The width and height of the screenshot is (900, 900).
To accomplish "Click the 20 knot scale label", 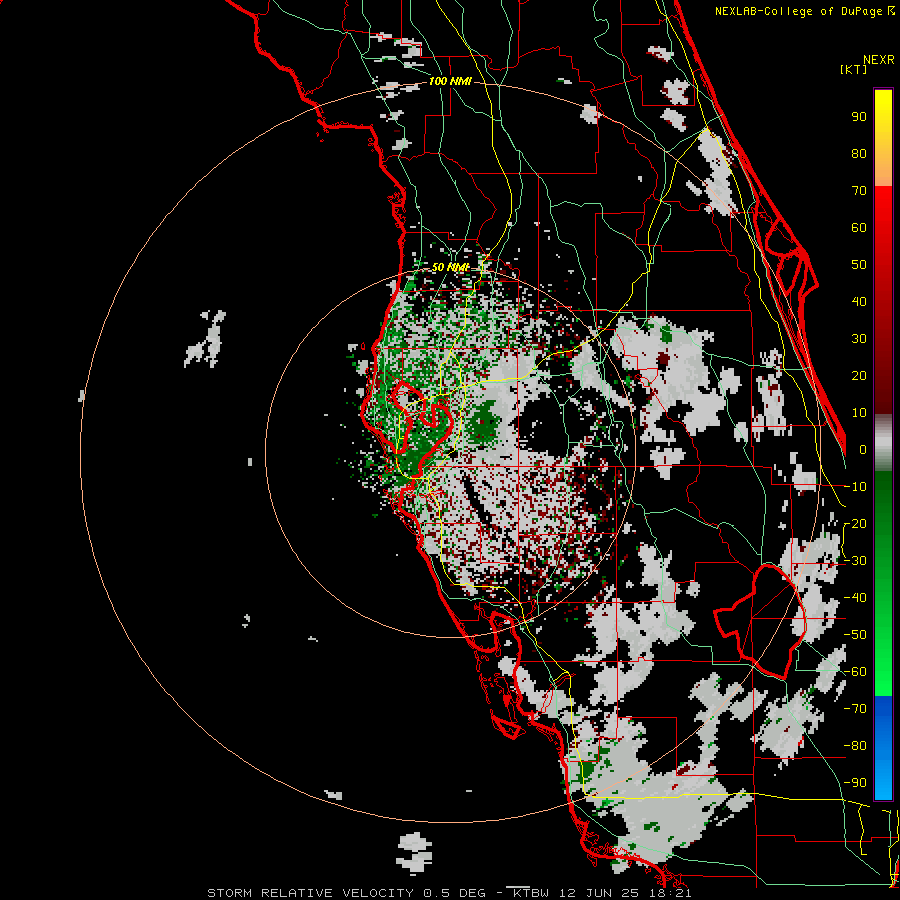I will pos(859,376).
